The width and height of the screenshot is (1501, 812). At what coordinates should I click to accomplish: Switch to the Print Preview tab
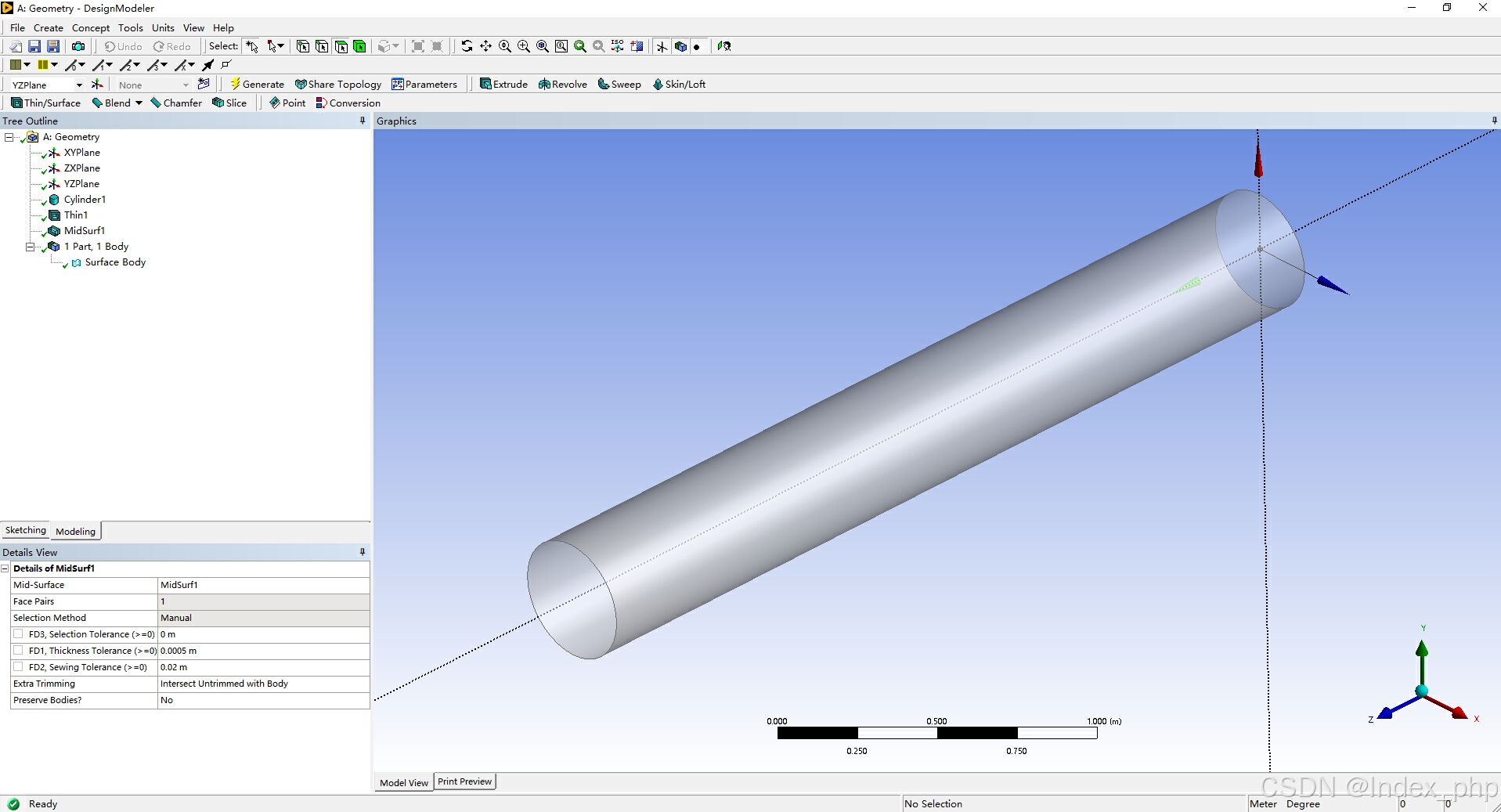(x=464, y=781)
